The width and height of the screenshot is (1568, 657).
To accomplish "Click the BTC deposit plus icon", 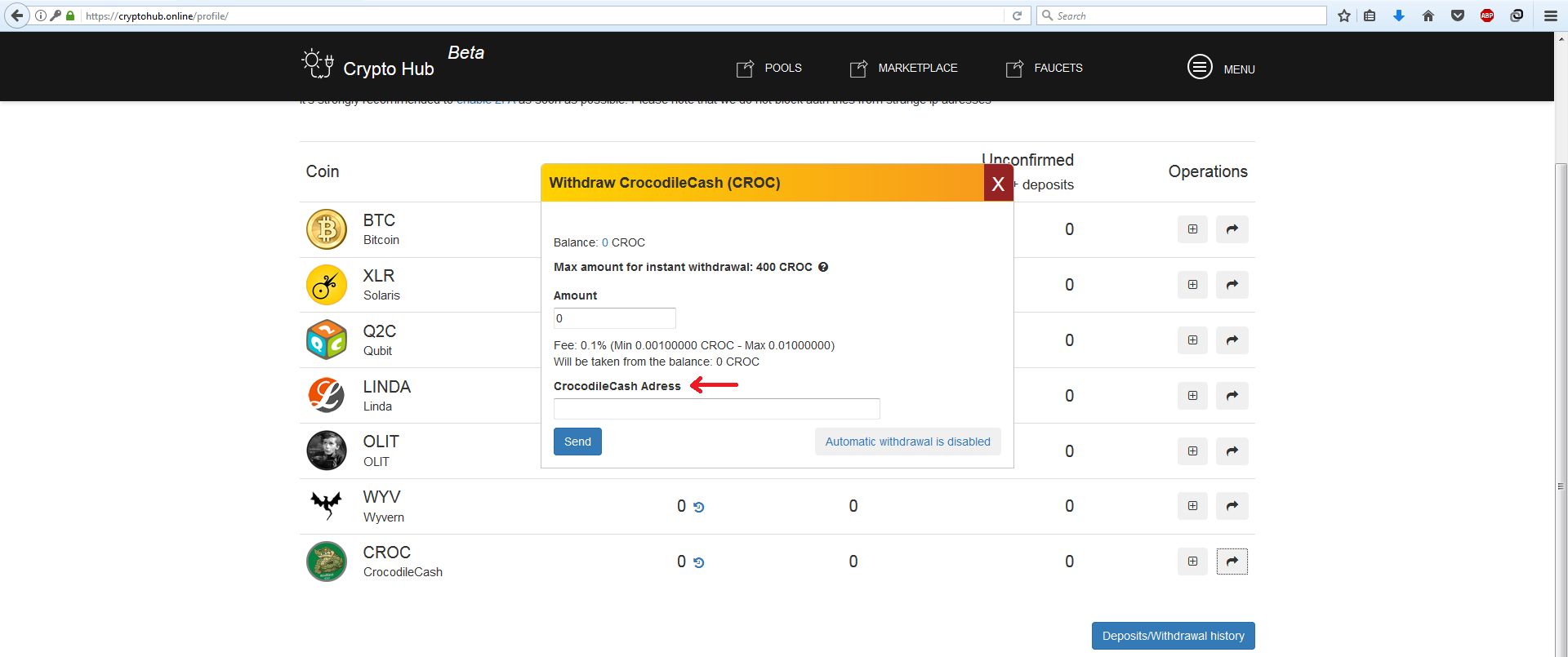I will click(1192, 229).
